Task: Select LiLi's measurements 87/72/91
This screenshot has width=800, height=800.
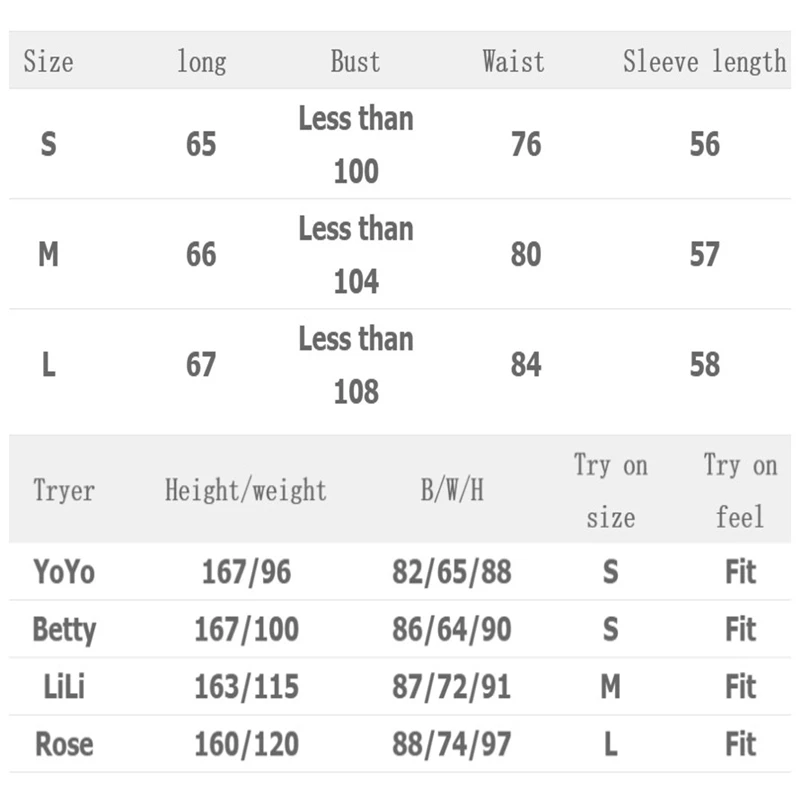Action: tap(452, 688)
